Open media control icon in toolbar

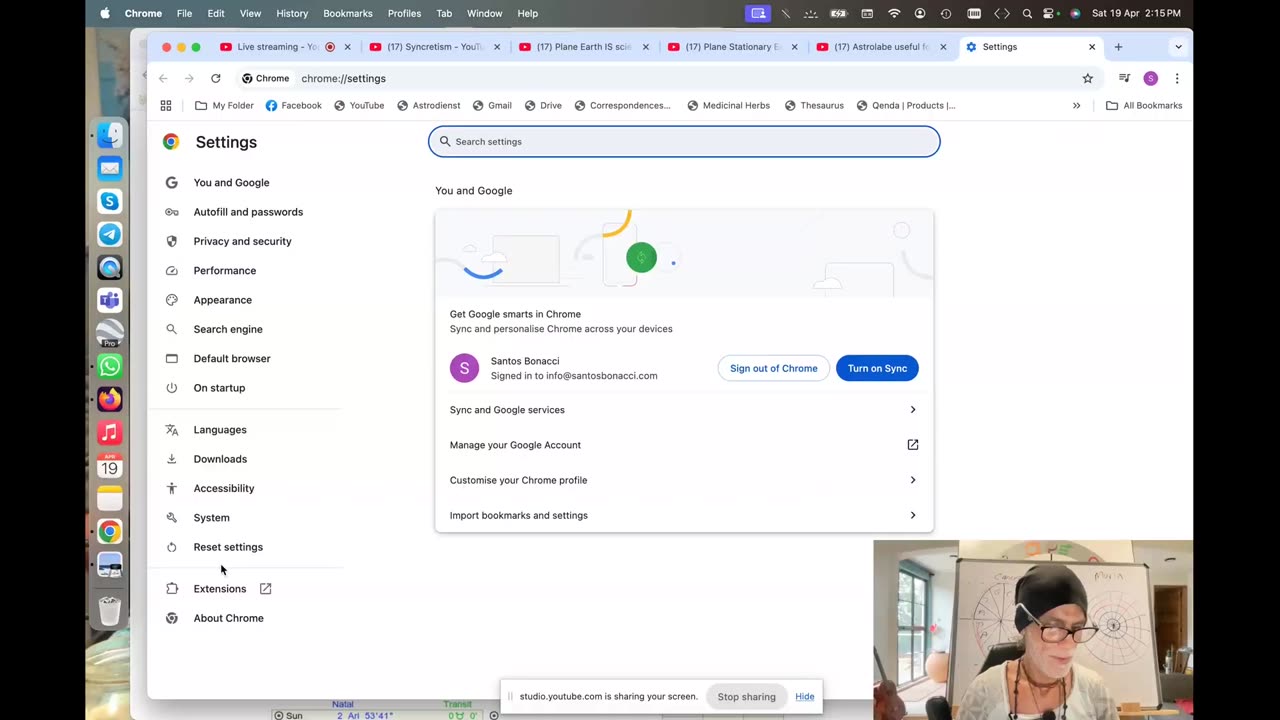pyautogui.click(x=1124, y=78)
